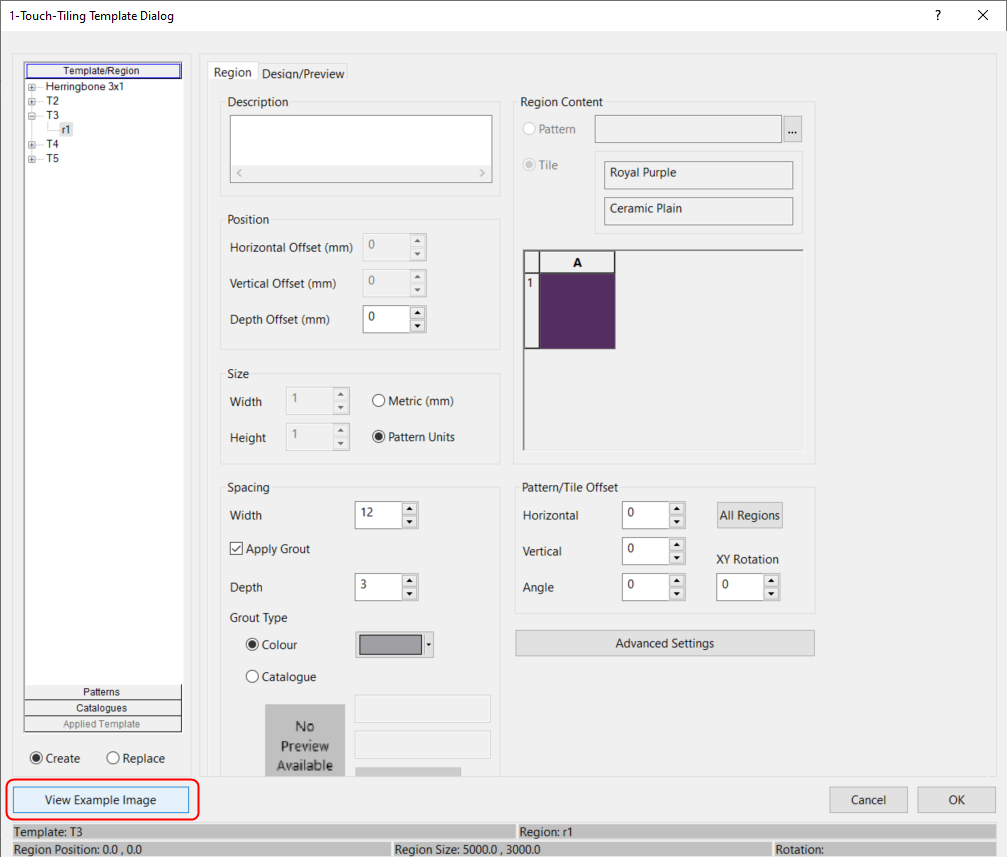Click the Depth Offset value field
The height and width of the screenshot is (857, 1007).
pos(387,319)
